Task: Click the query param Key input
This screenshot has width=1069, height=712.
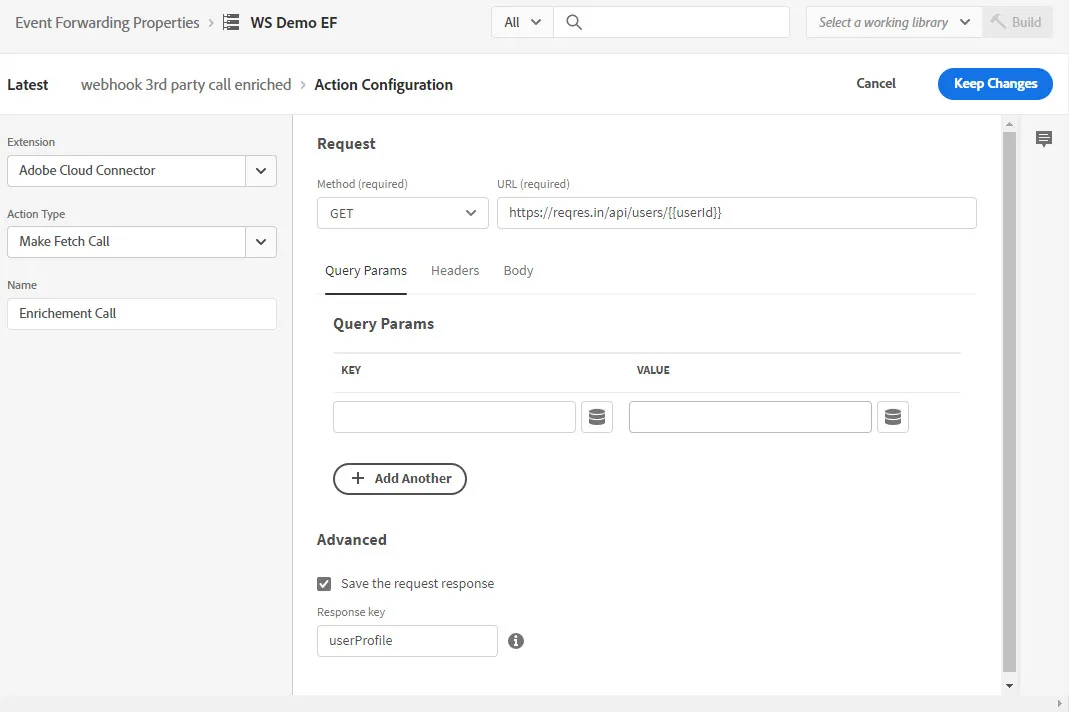Action: pyautogui.click(x=454, y=417)
